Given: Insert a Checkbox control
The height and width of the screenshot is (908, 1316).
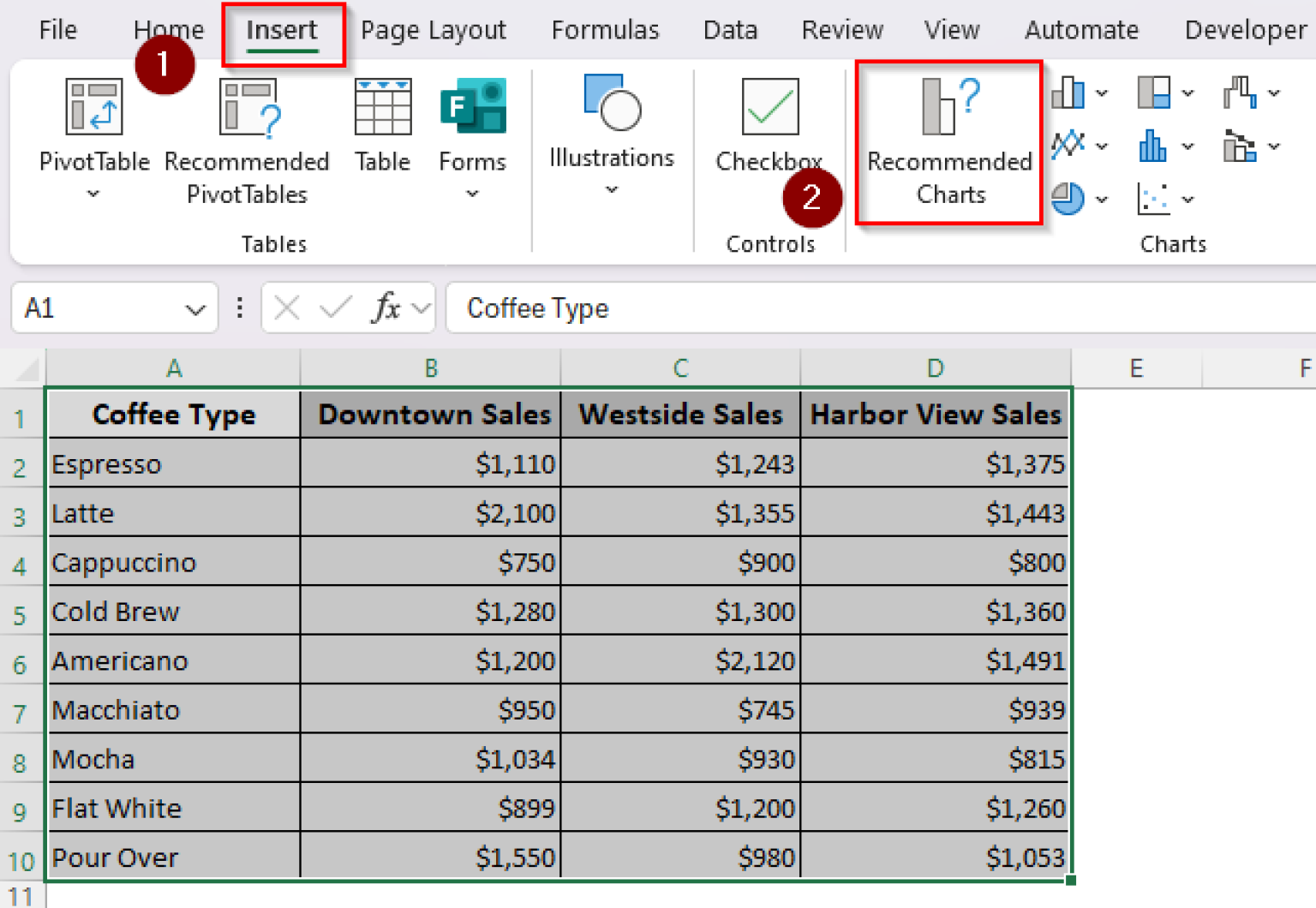Looking at the screenshot, I should (769, 128).
